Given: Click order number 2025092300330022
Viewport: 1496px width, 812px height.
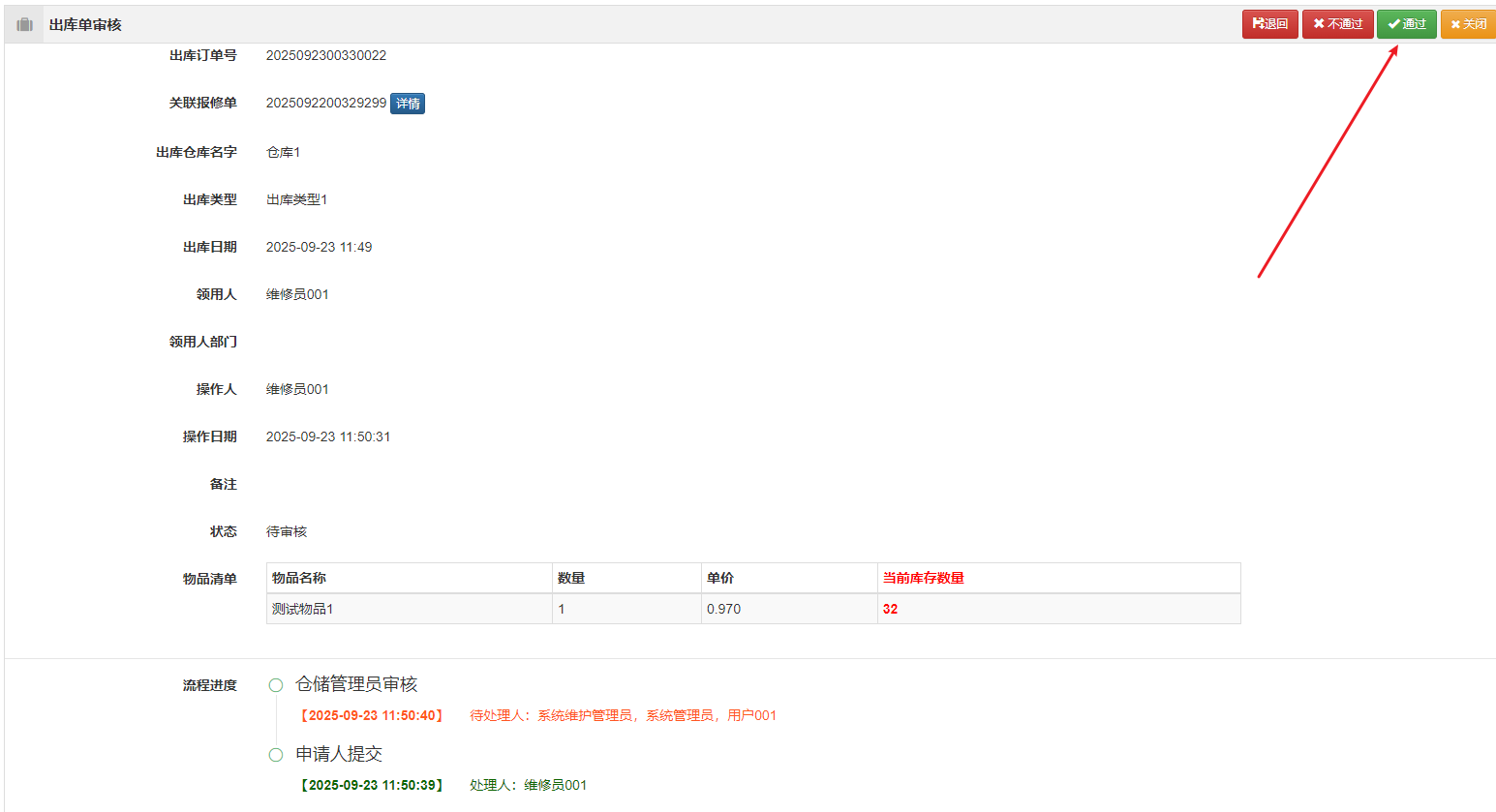Looking at the screenshot, I should [326, 55].
